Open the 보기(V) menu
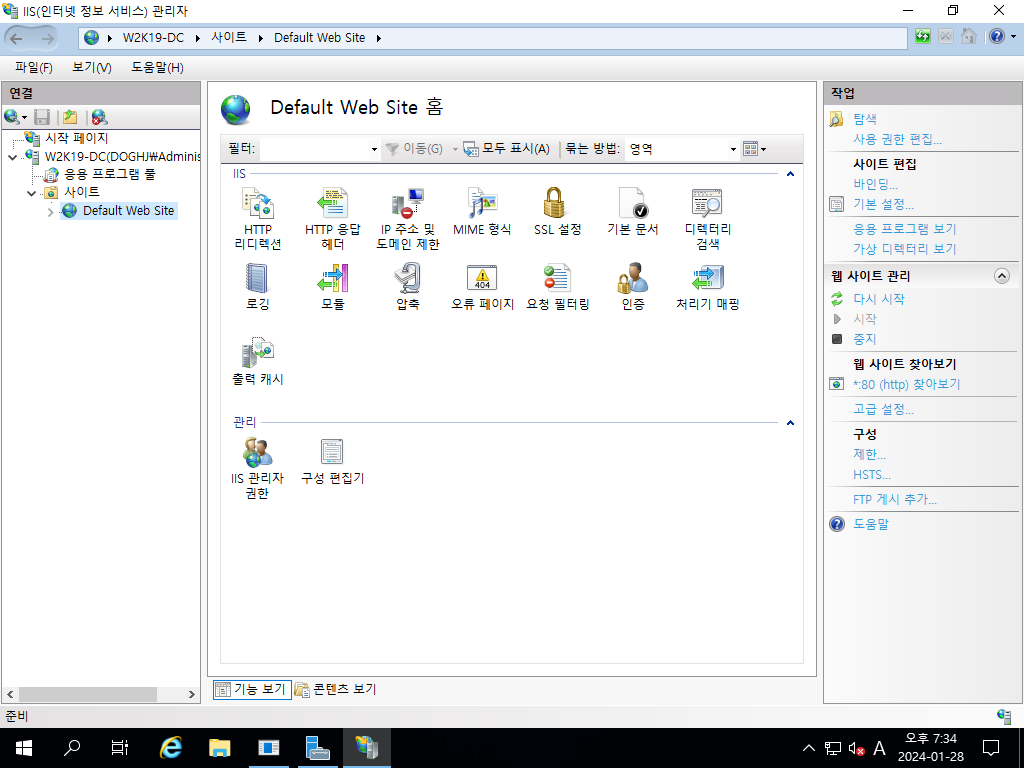 point(91,67)
